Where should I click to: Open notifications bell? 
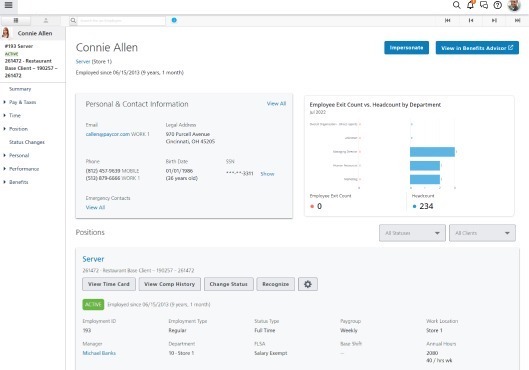tap(470, 5)
